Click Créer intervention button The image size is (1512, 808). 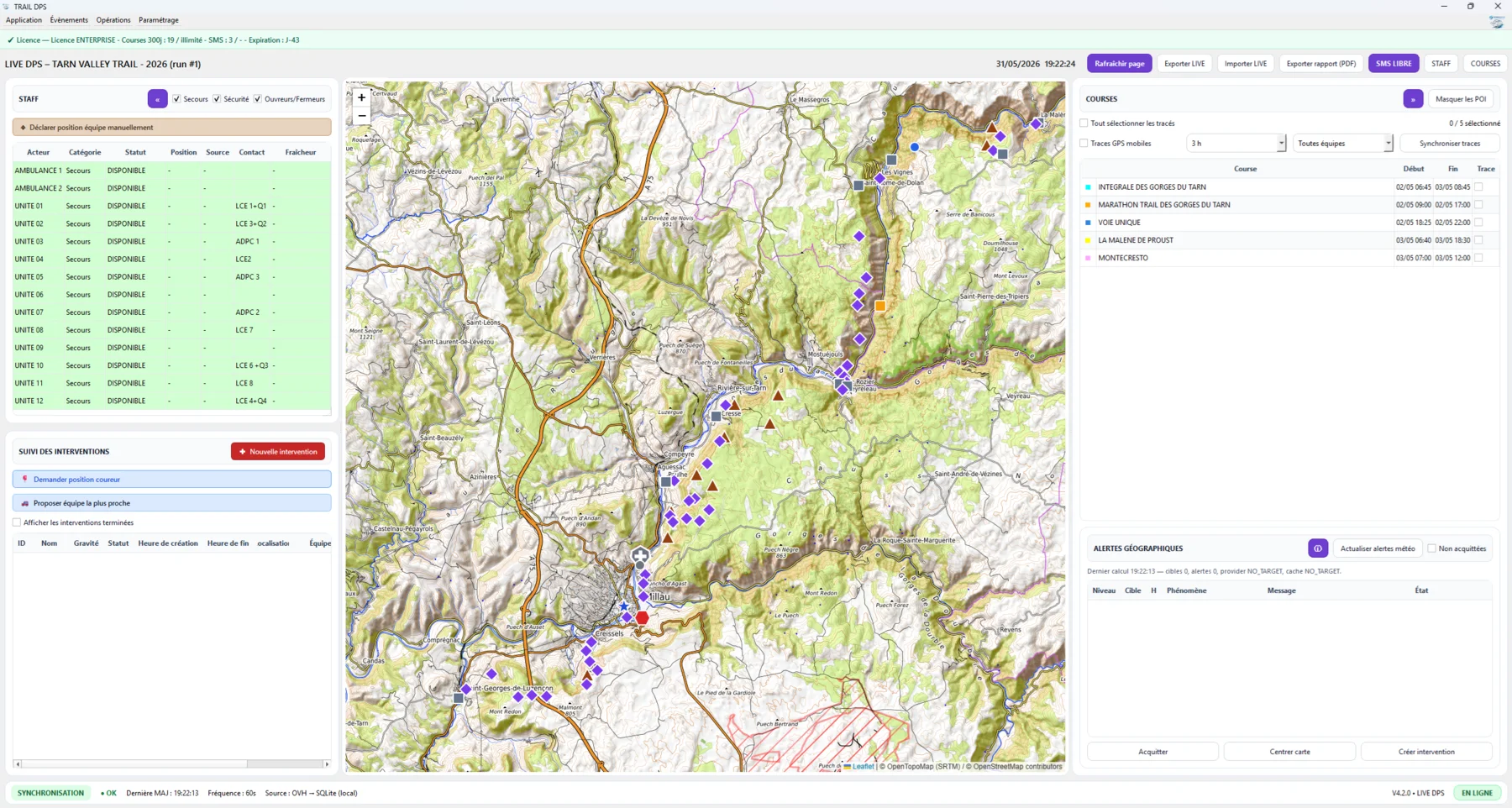click(x=1426, y=752)
